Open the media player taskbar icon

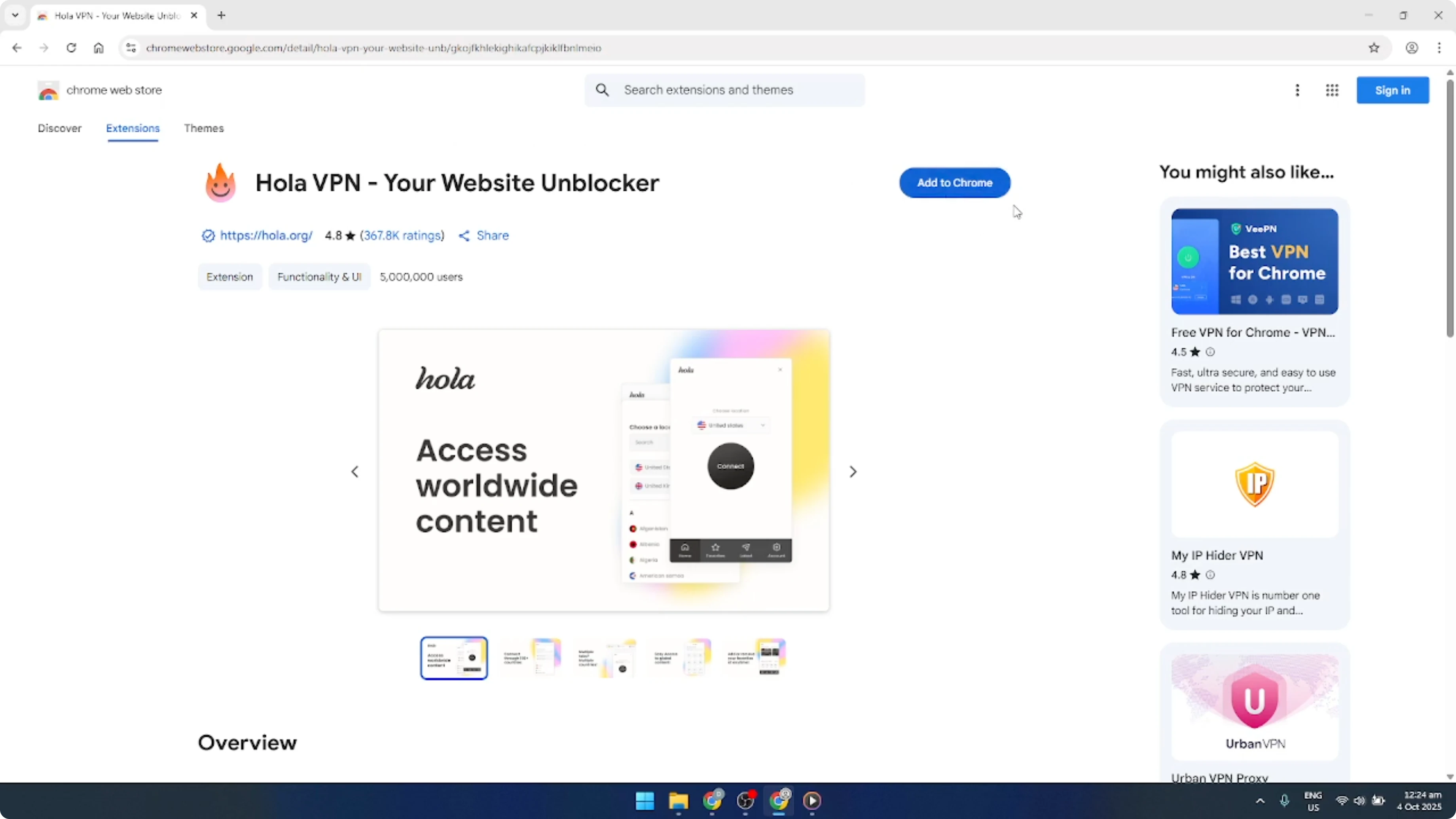(x=812, y=800)
